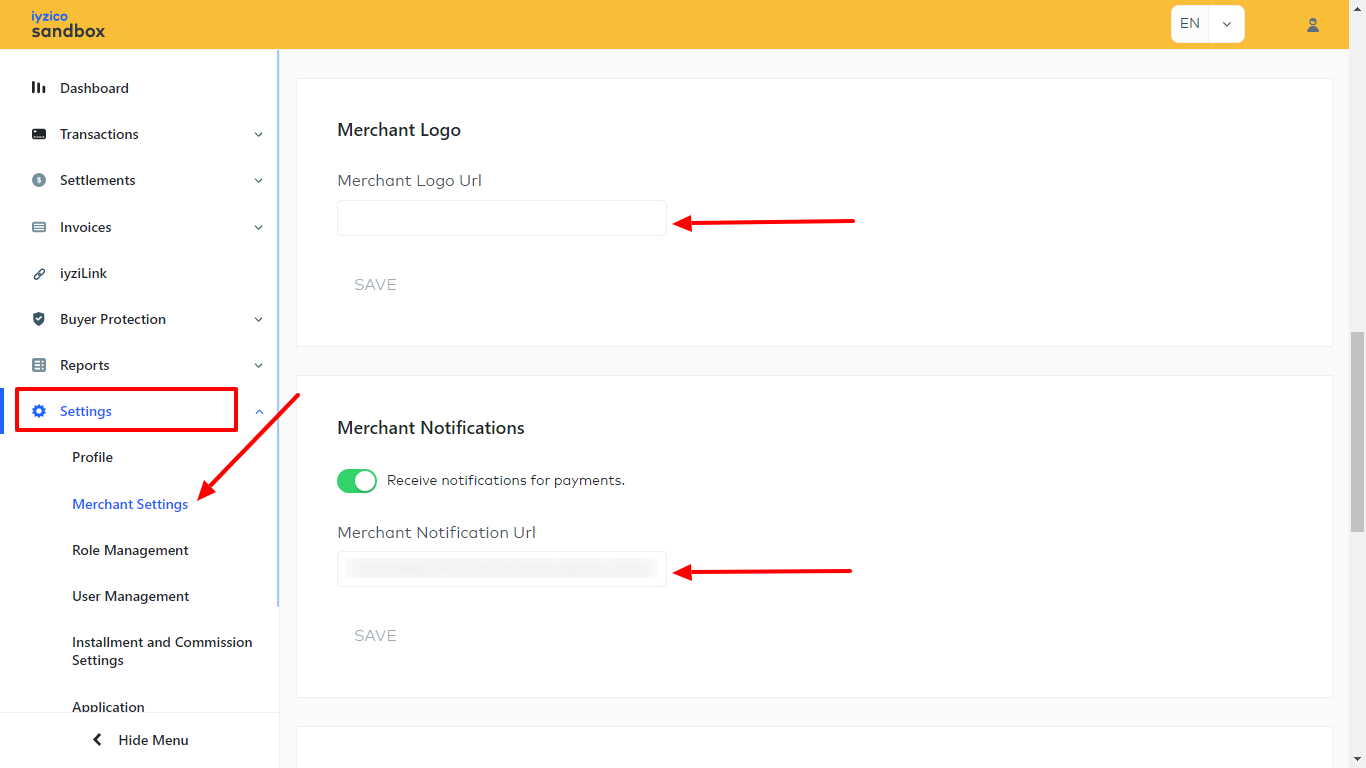
Task: Click Hide Menu to collapse sidebar
Action: 140,740
